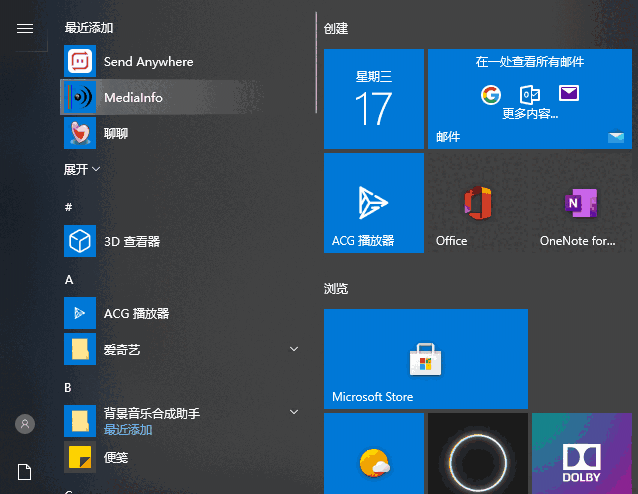This screenshot has width=638, height=494.
Task: Click the letter B section header
Action: 68,388
